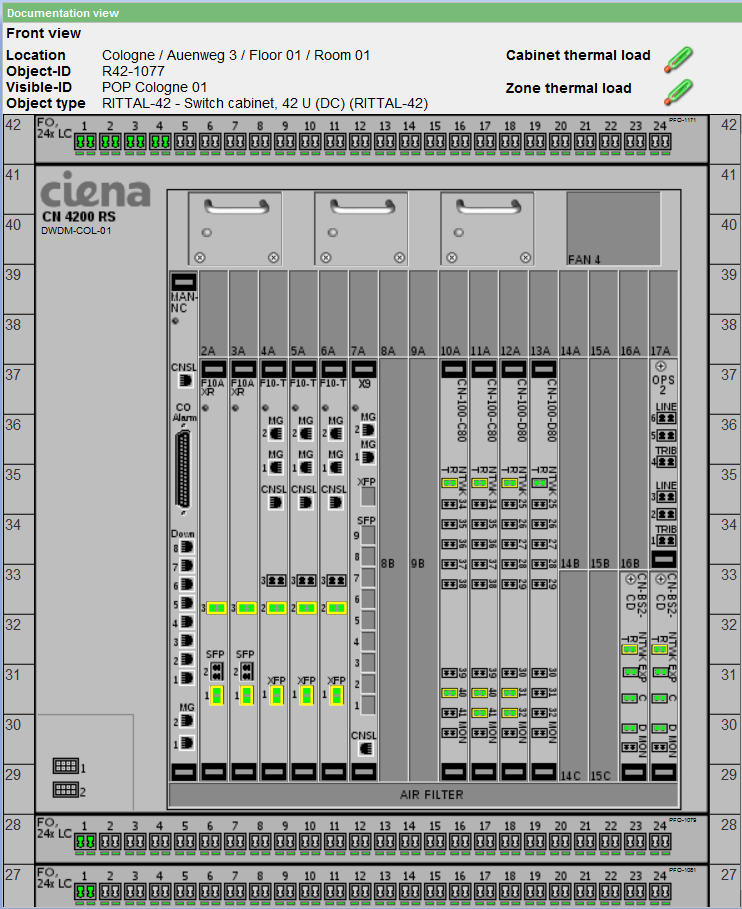Click Down port 8 on the management card
The height and width of the screenshot is (909, 742).
click(x=186, y=549)
